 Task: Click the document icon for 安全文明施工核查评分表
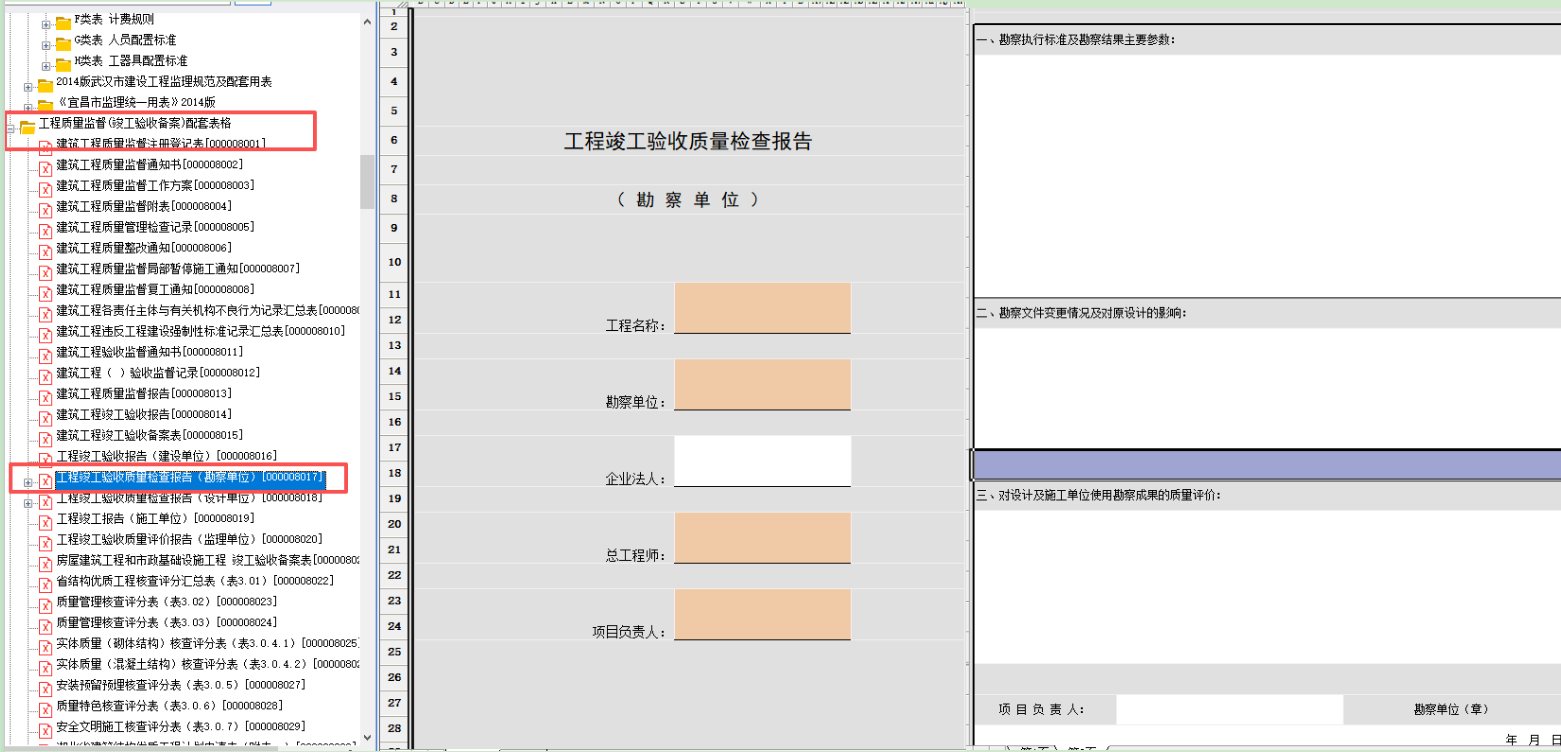(44, 727)
